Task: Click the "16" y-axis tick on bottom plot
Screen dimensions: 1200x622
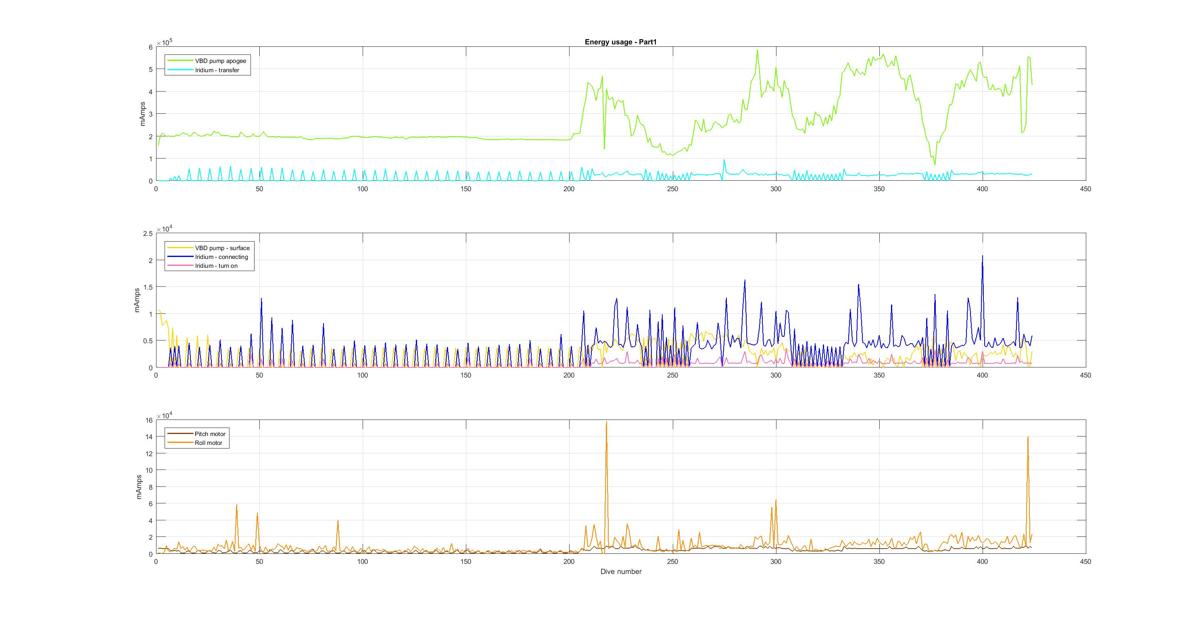Action: (x=149, y=420)
